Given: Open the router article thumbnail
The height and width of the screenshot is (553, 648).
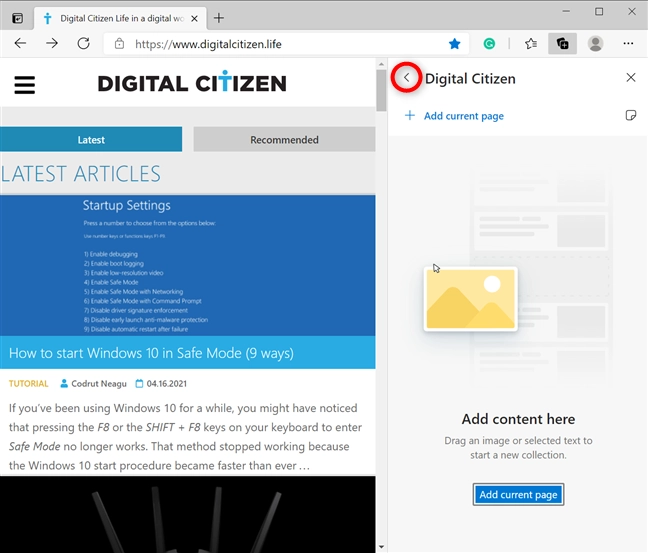Looking at the screenshot, I should (x=188, y=514).
